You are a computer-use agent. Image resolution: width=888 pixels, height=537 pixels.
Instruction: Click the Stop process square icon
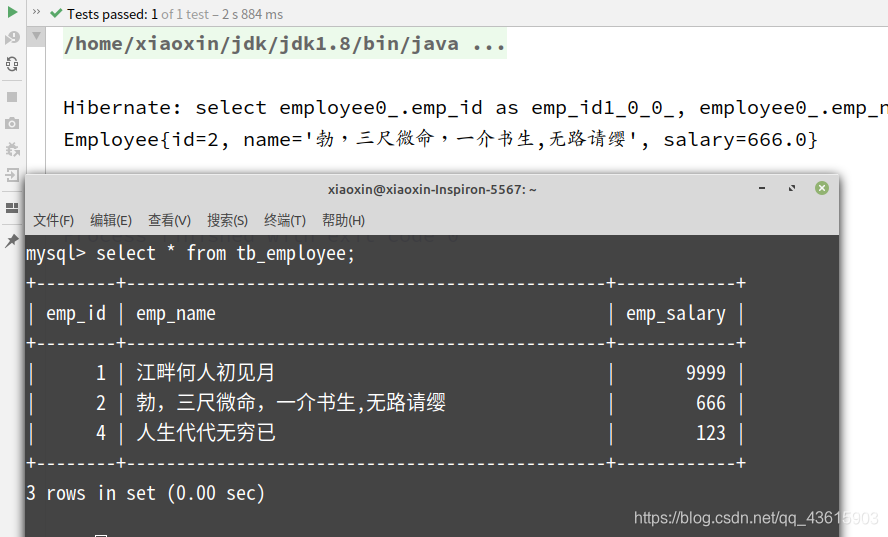click(x=12, y=97)
